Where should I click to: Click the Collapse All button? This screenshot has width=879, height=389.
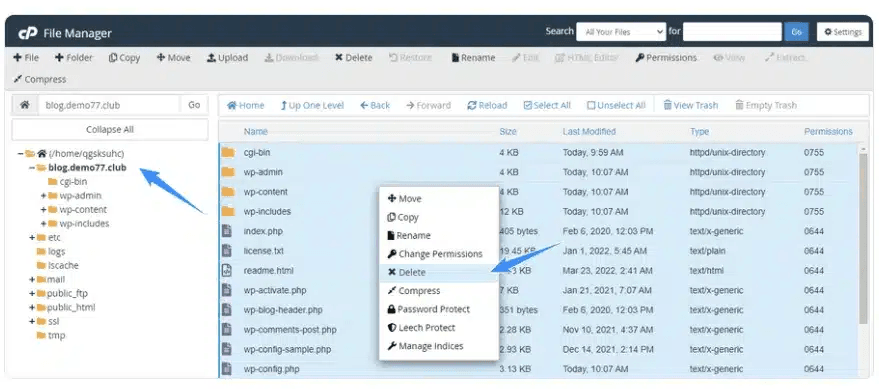(110, 129)
